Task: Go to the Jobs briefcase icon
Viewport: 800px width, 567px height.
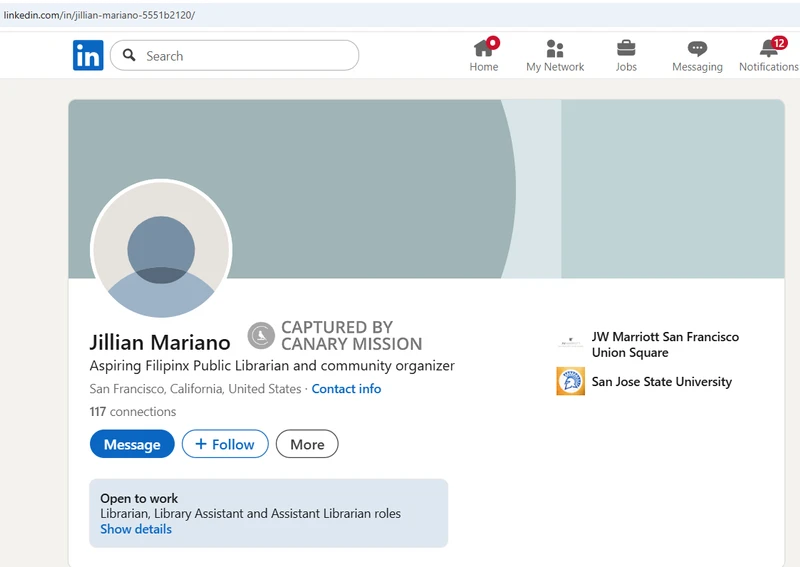Action: 626,48
